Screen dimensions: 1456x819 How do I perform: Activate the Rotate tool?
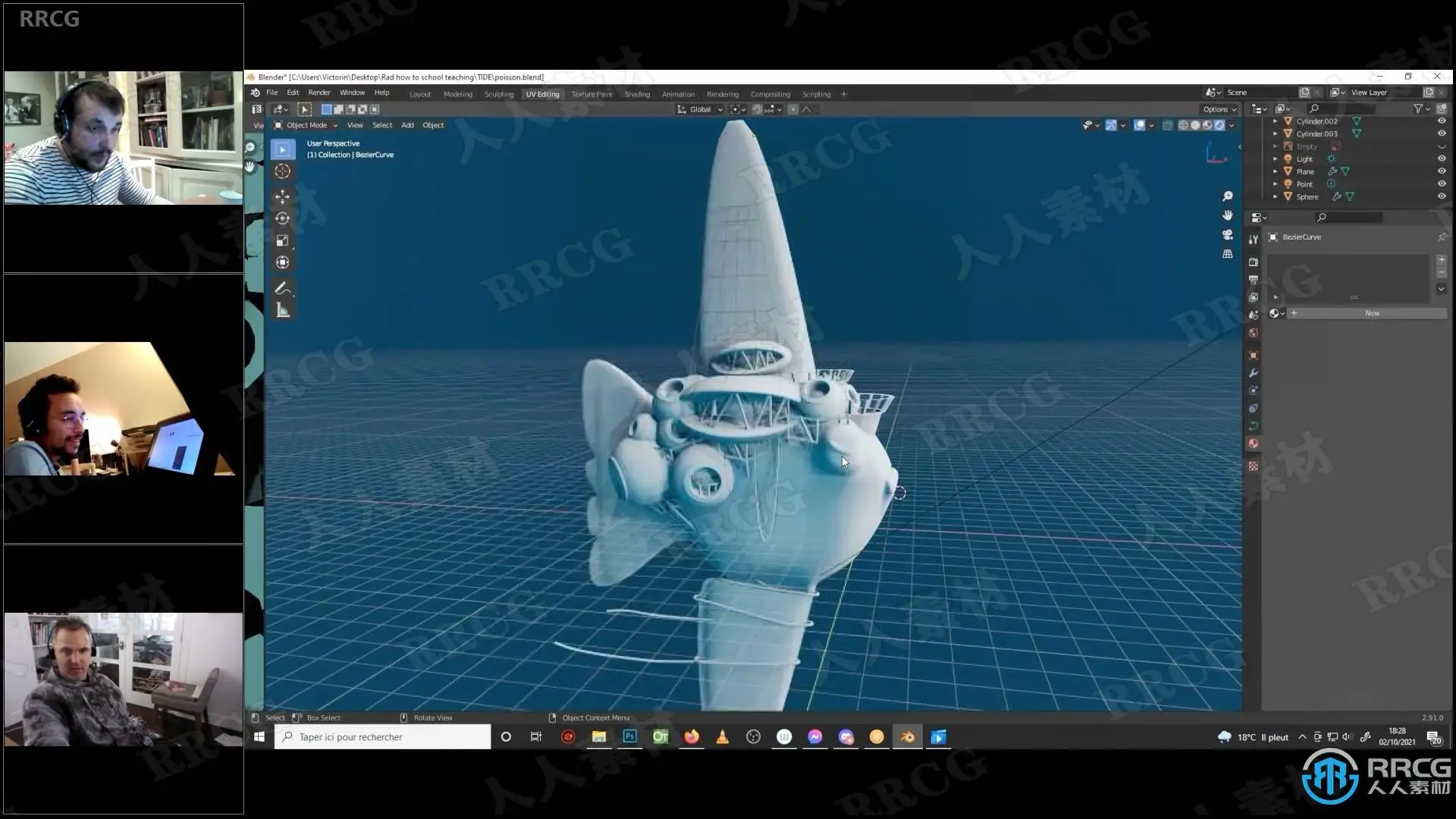(x=282, y=218)
